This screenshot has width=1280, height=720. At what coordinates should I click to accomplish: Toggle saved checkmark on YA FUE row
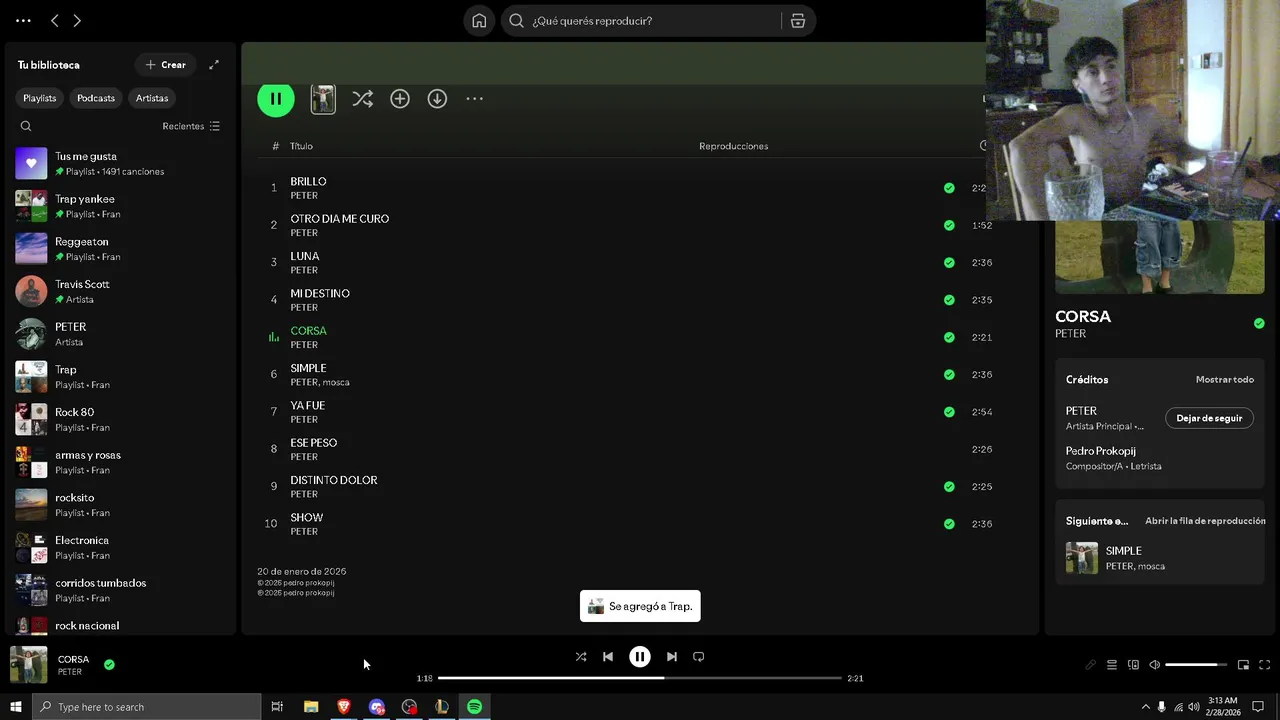click(x=949, y=412)
